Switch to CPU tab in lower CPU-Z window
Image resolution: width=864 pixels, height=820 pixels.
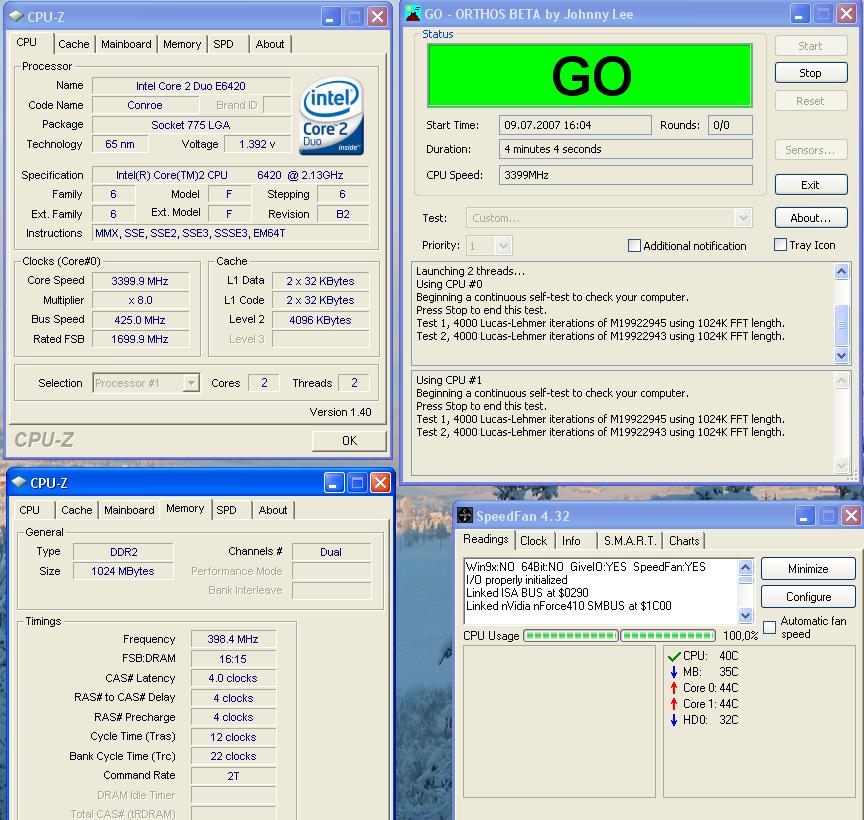coord(29,510)
